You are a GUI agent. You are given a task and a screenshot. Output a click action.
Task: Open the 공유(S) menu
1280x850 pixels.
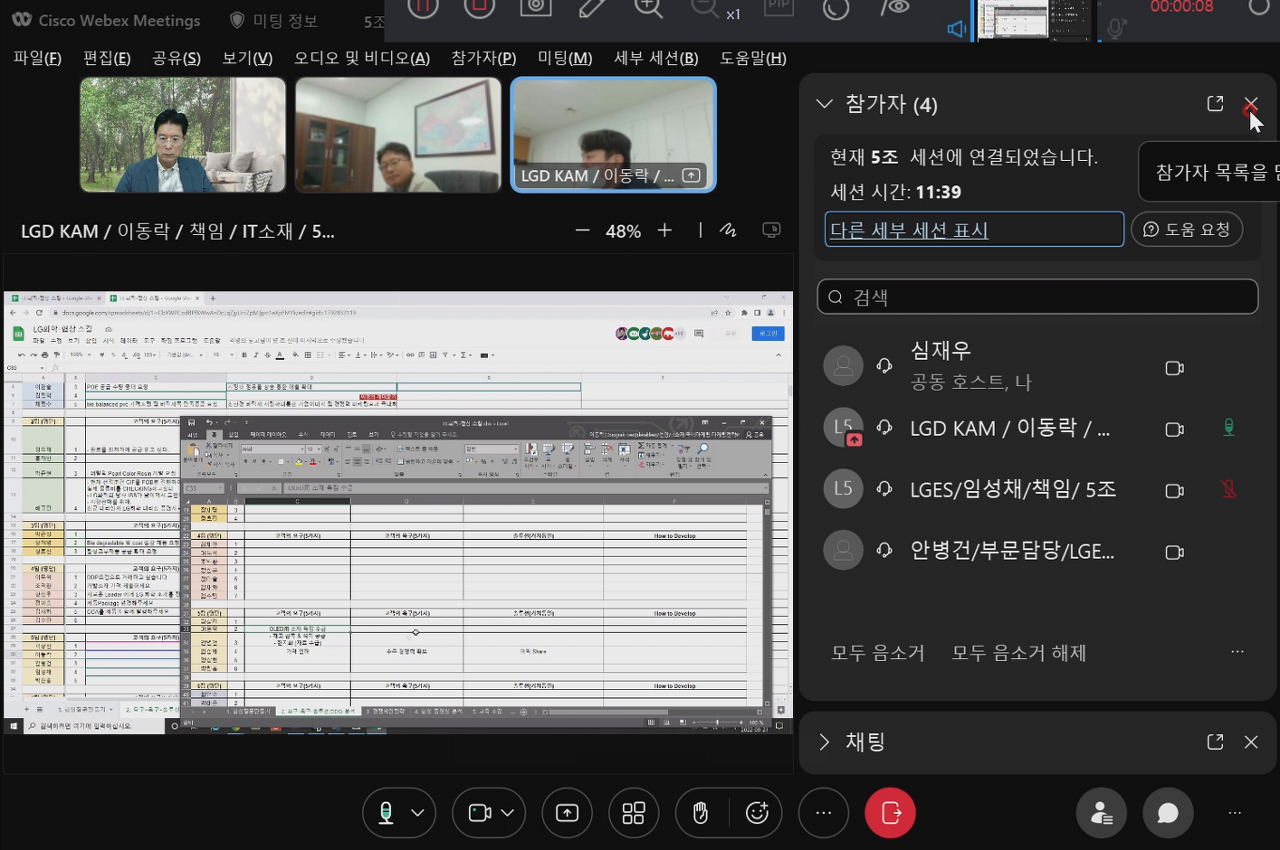(x=176, y=58)
